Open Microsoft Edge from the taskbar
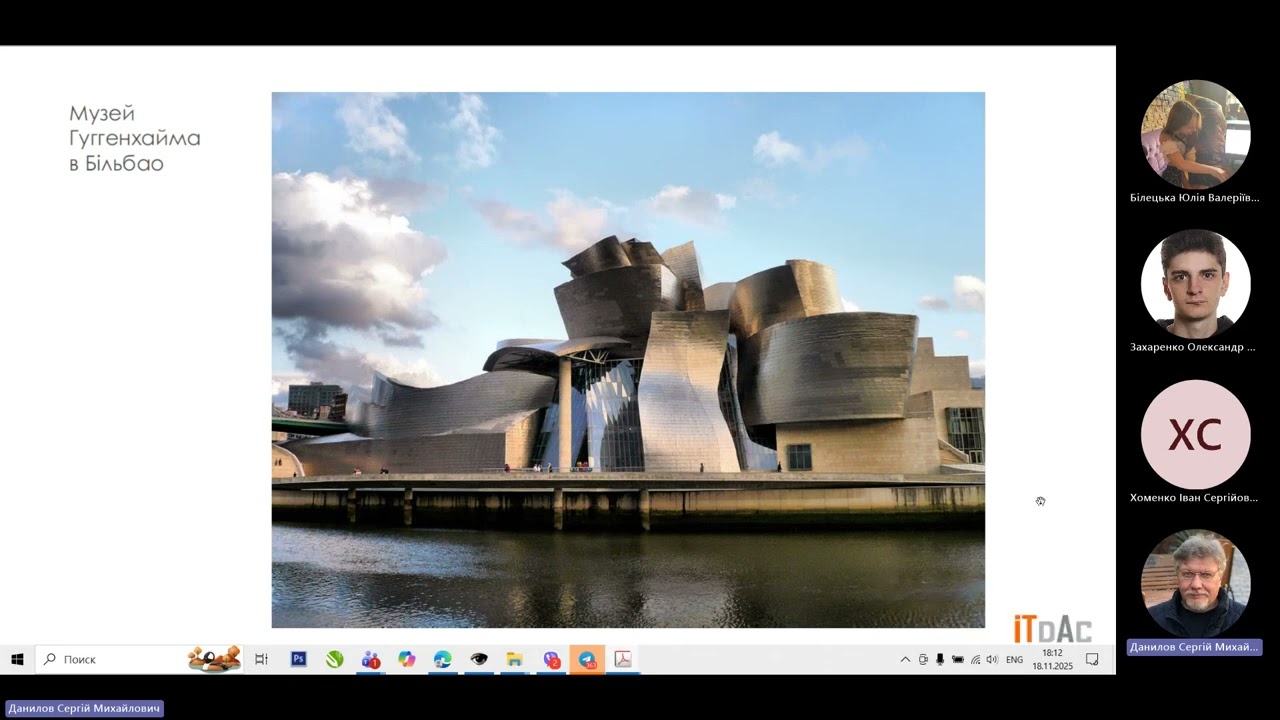The image size is (1280, 720). point(442,659)
